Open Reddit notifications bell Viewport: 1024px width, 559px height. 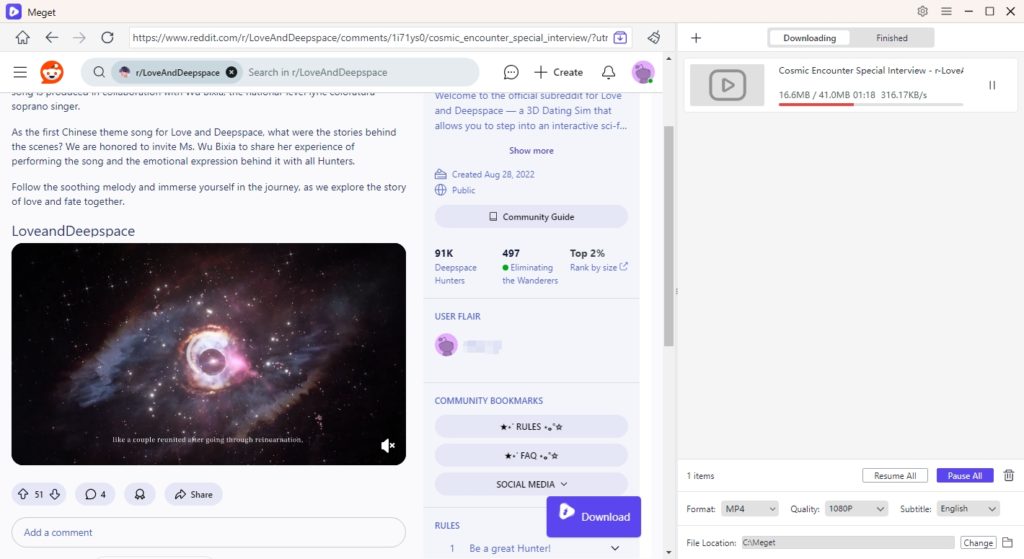(608, 72)
